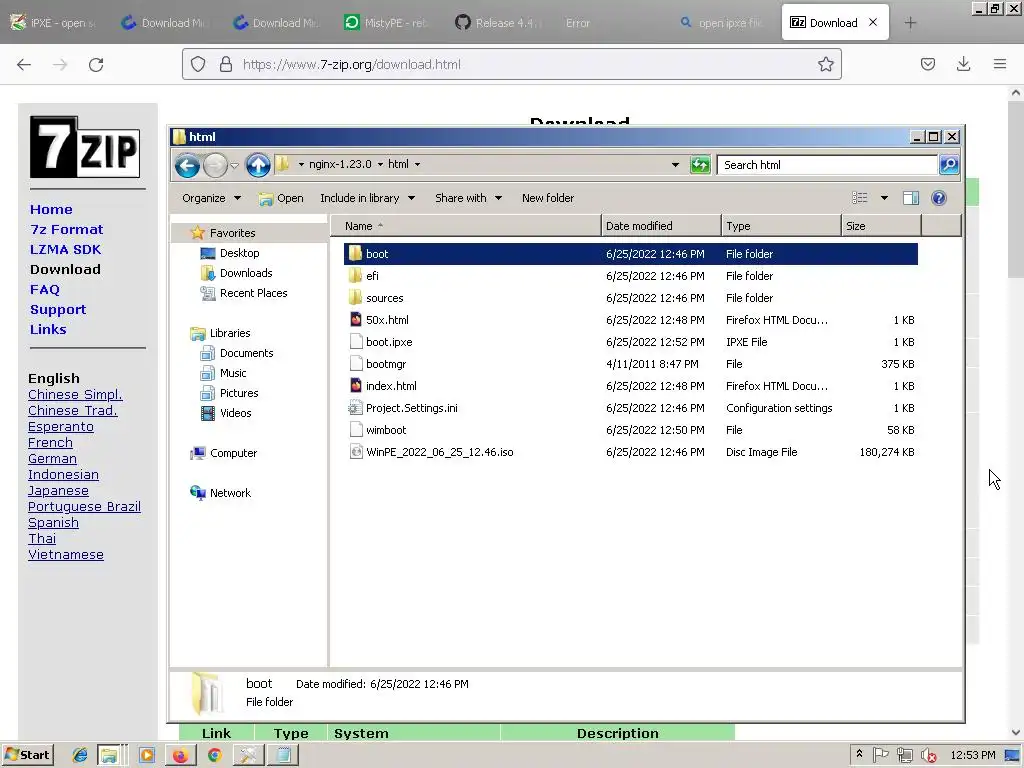This screenshot has width=1024, height=768.
Task: Select boot.ipxe file row
Action: click(x=631, y=342)
